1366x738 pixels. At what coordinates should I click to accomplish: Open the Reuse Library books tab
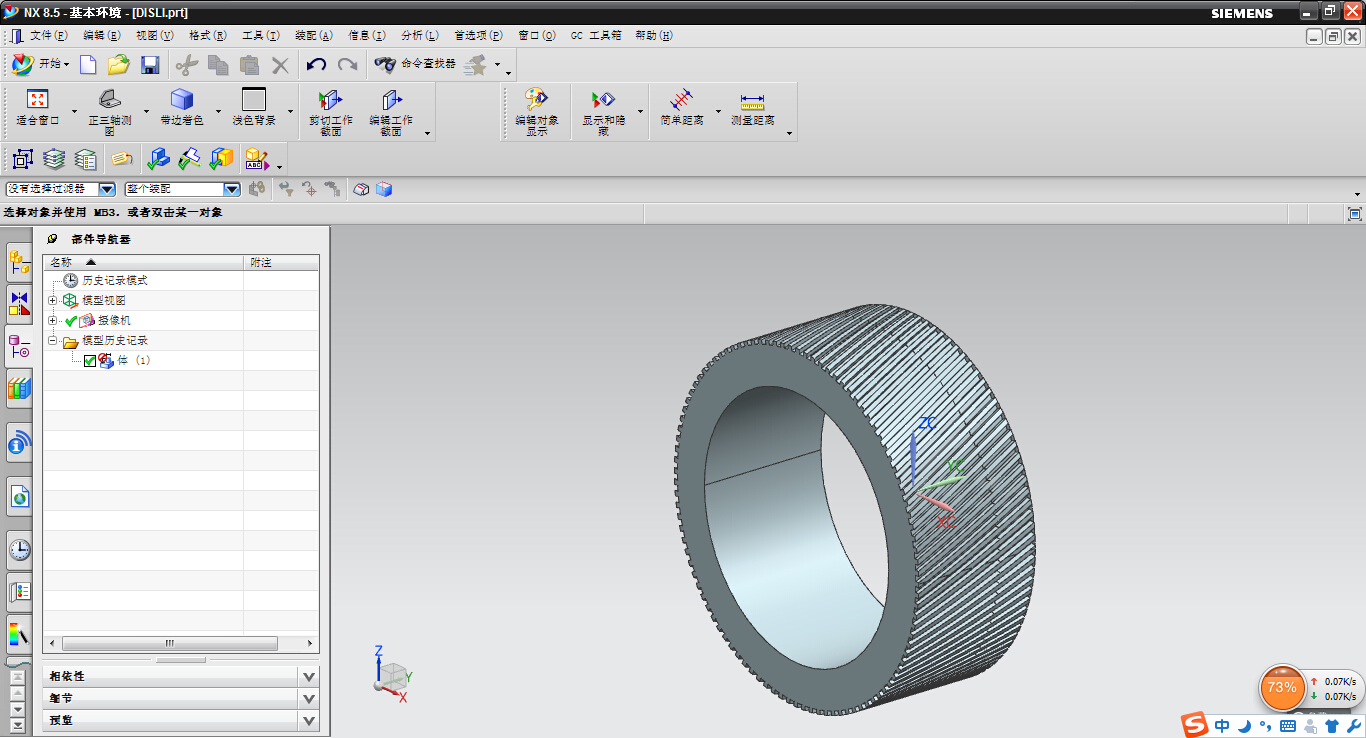pyautogui.click(x=19, y=388)
